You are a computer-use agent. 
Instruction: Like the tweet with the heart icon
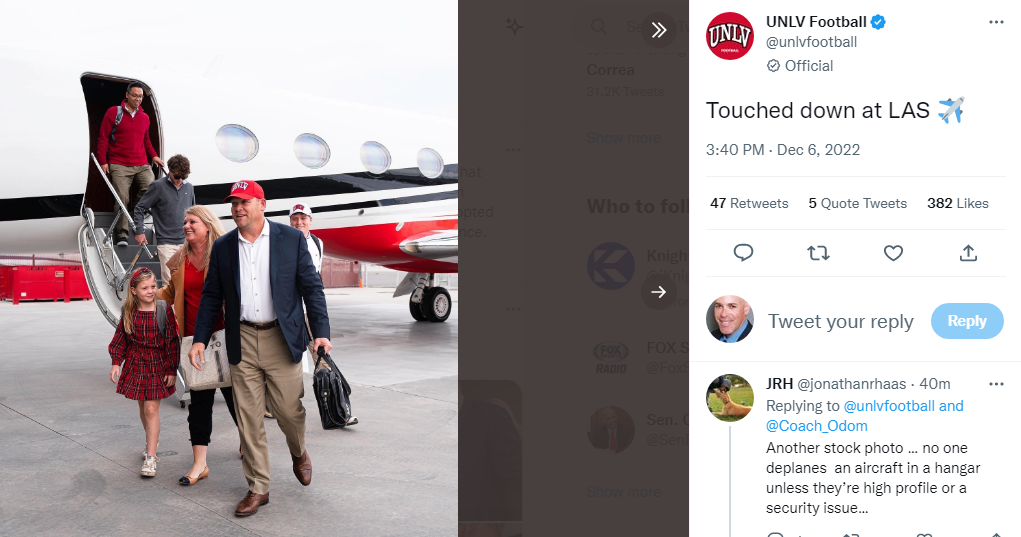[x=893, y=253]
